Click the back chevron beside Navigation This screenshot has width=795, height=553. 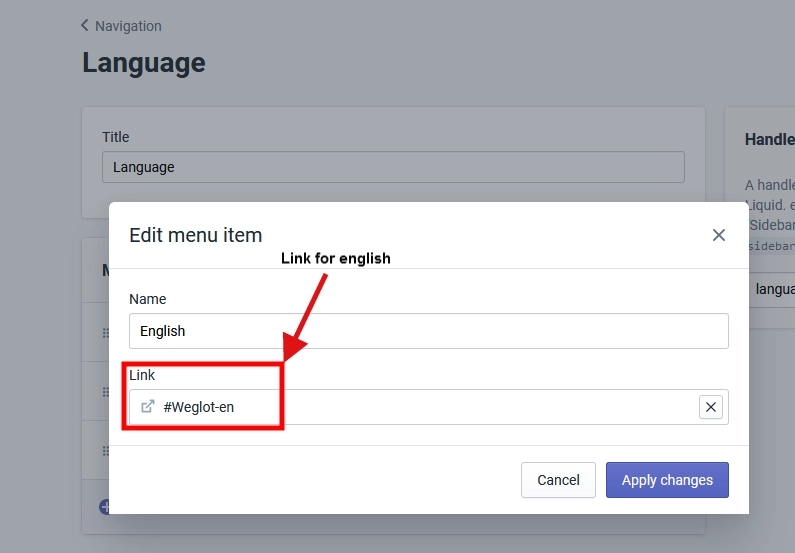(x=85, y=26)
